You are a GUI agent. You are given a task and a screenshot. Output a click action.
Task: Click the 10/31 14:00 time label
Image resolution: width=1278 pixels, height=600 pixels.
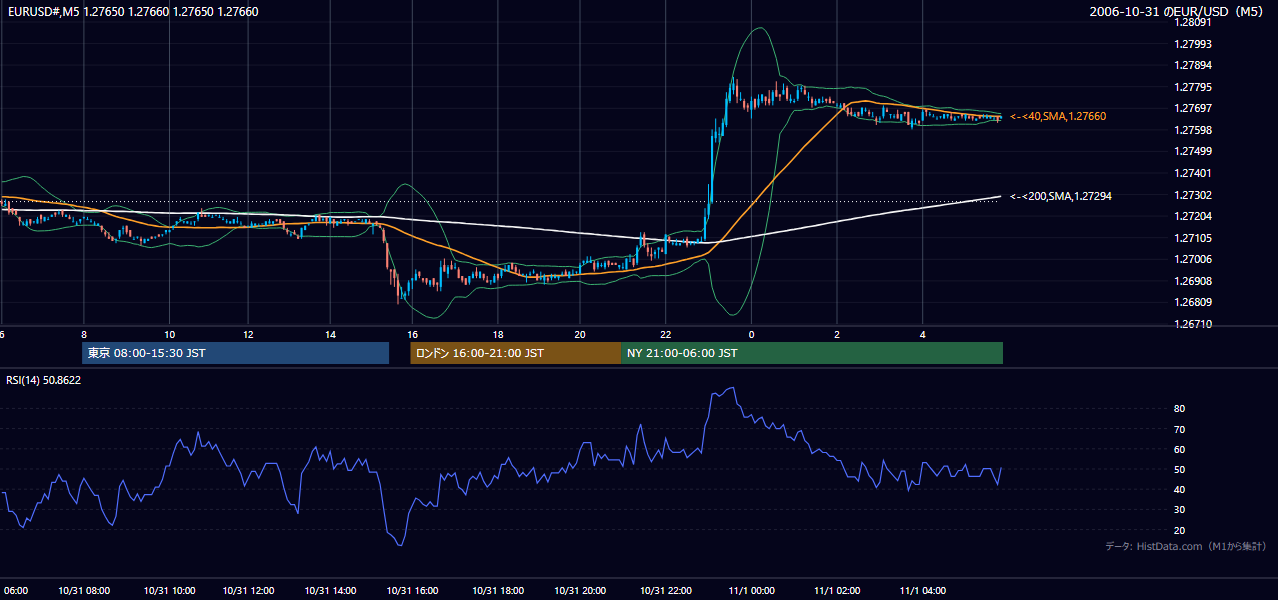coord(331,590)
